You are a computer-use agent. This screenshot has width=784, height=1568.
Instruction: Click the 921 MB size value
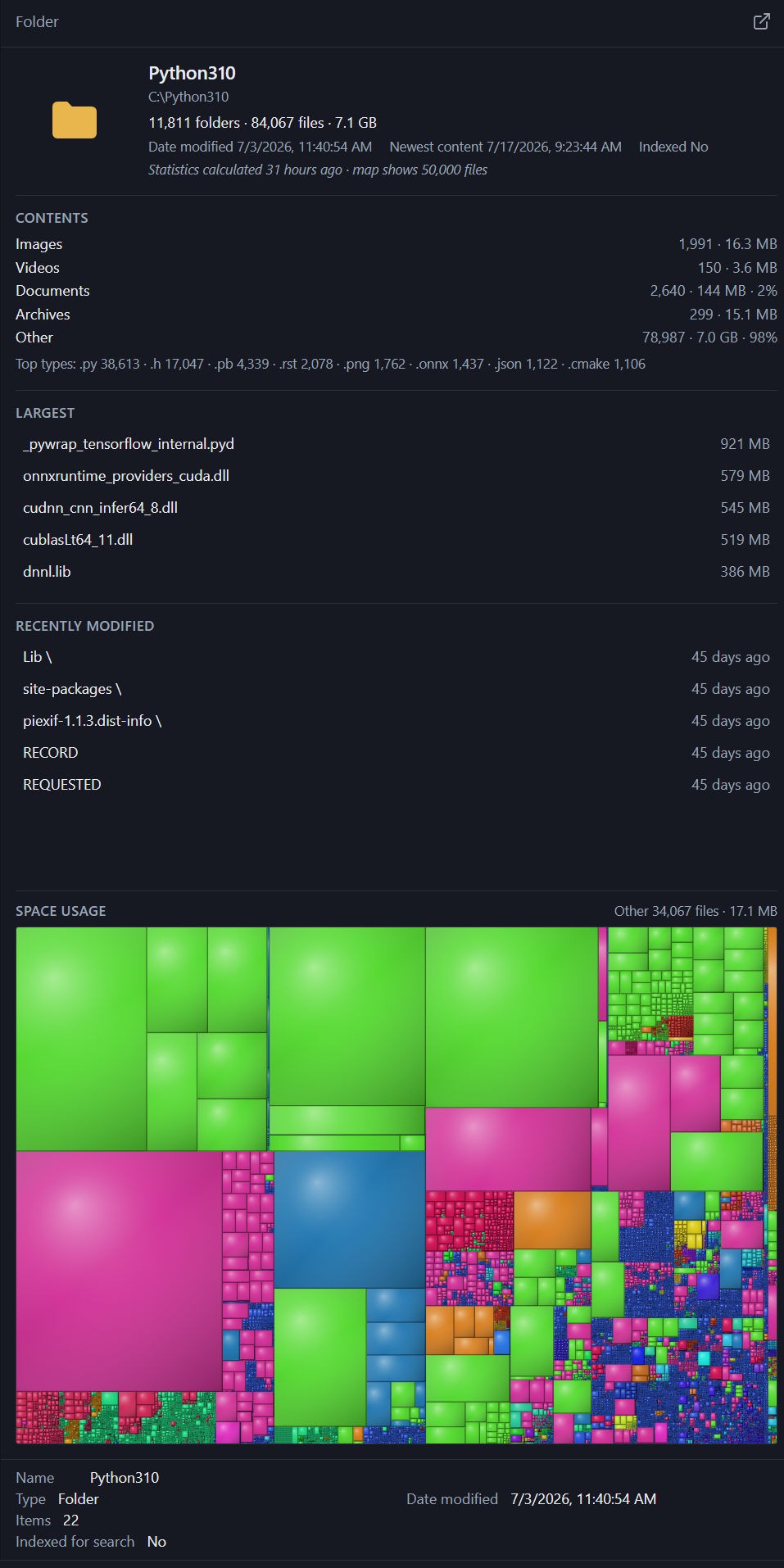point(745,444)
